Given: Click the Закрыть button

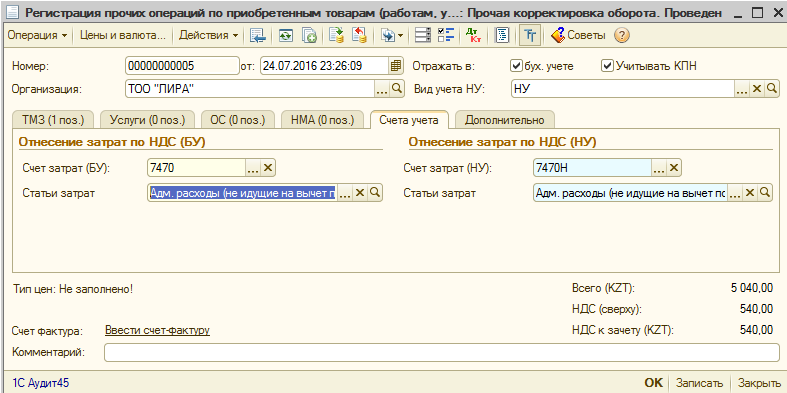Looking at the screenshot, I should (x=758, y=383).
